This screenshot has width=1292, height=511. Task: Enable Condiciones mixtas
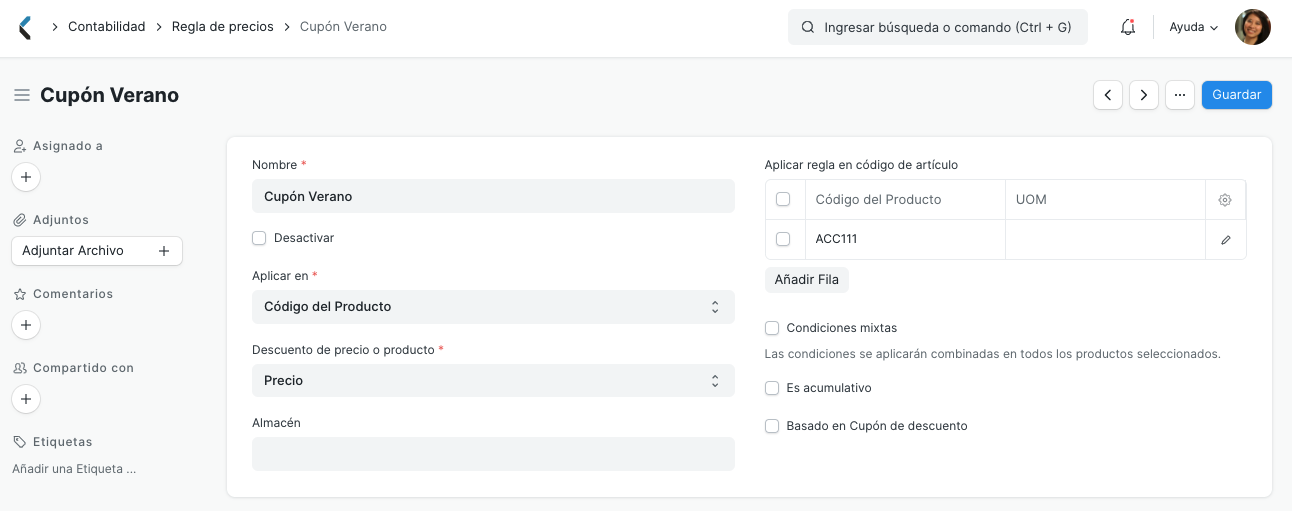click(x=772, y=328)
